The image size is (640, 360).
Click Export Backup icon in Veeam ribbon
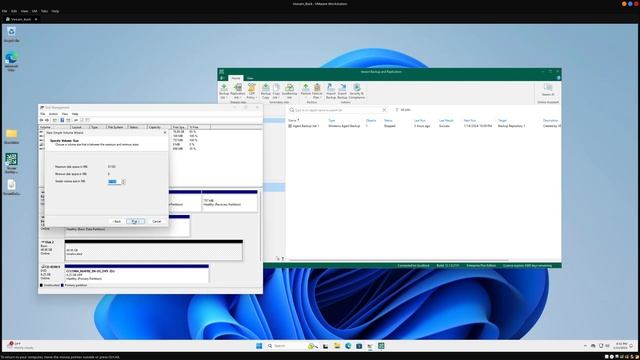coord(342,91)
